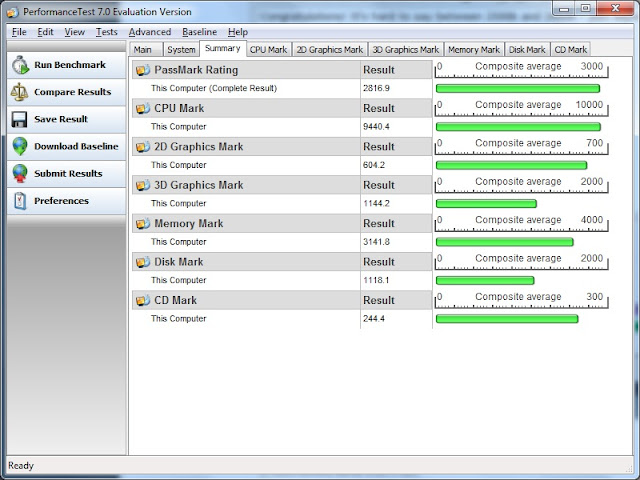640x480 pixels.
Task: Click the 2D Graphics Mark green result bar
Action: 511,165
